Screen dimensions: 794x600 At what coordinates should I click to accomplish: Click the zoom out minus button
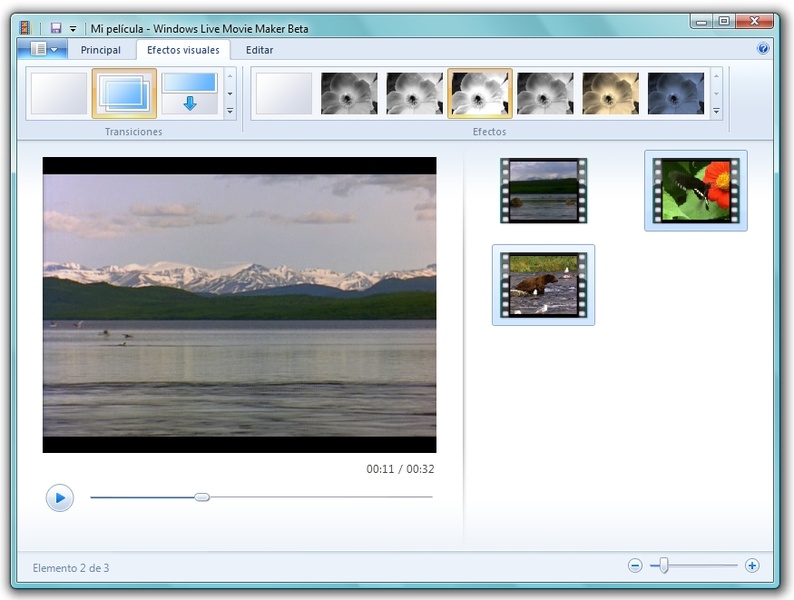[x=635, y=566]
